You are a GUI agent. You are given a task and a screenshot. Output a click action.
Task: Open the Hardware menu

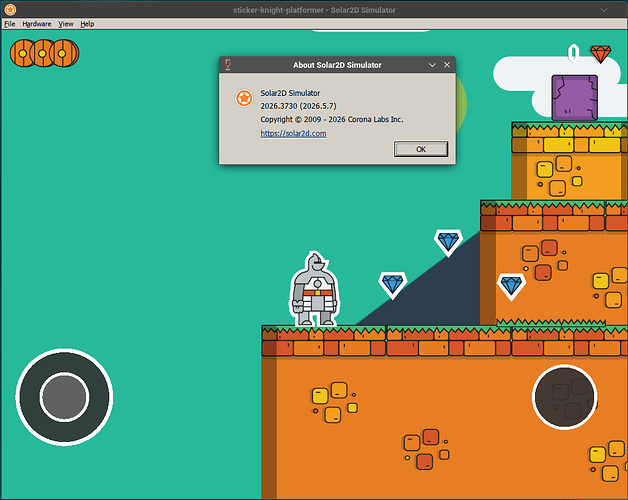[37, 24]
